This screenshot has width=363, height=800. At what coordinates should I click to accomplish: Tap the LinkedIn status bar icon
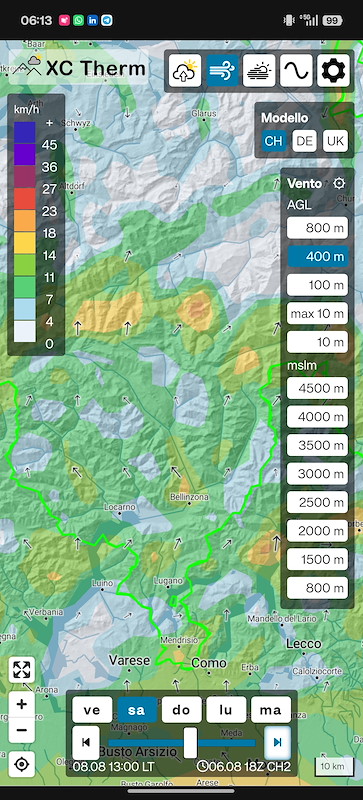pyautogui.click(x=92, y=20)
